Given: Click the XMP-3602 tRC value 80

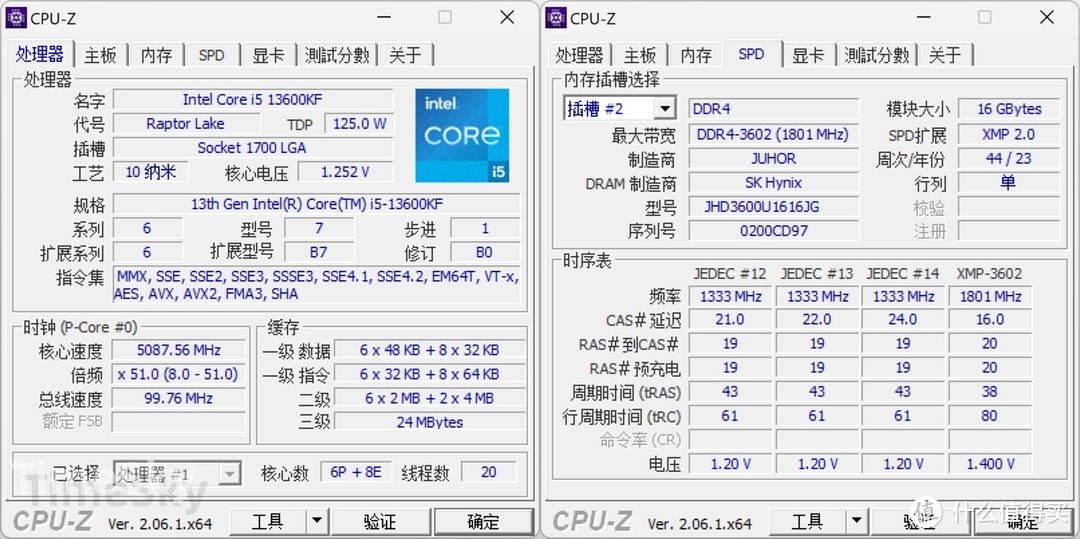Looking at the screenshot, I should point(990,416).
